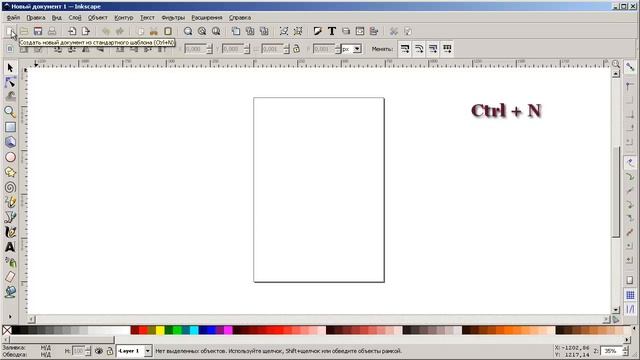Open the Layer 1 dropdown in status bar
The width and height of the screenshot is (640, 360).
pos(134,351)
